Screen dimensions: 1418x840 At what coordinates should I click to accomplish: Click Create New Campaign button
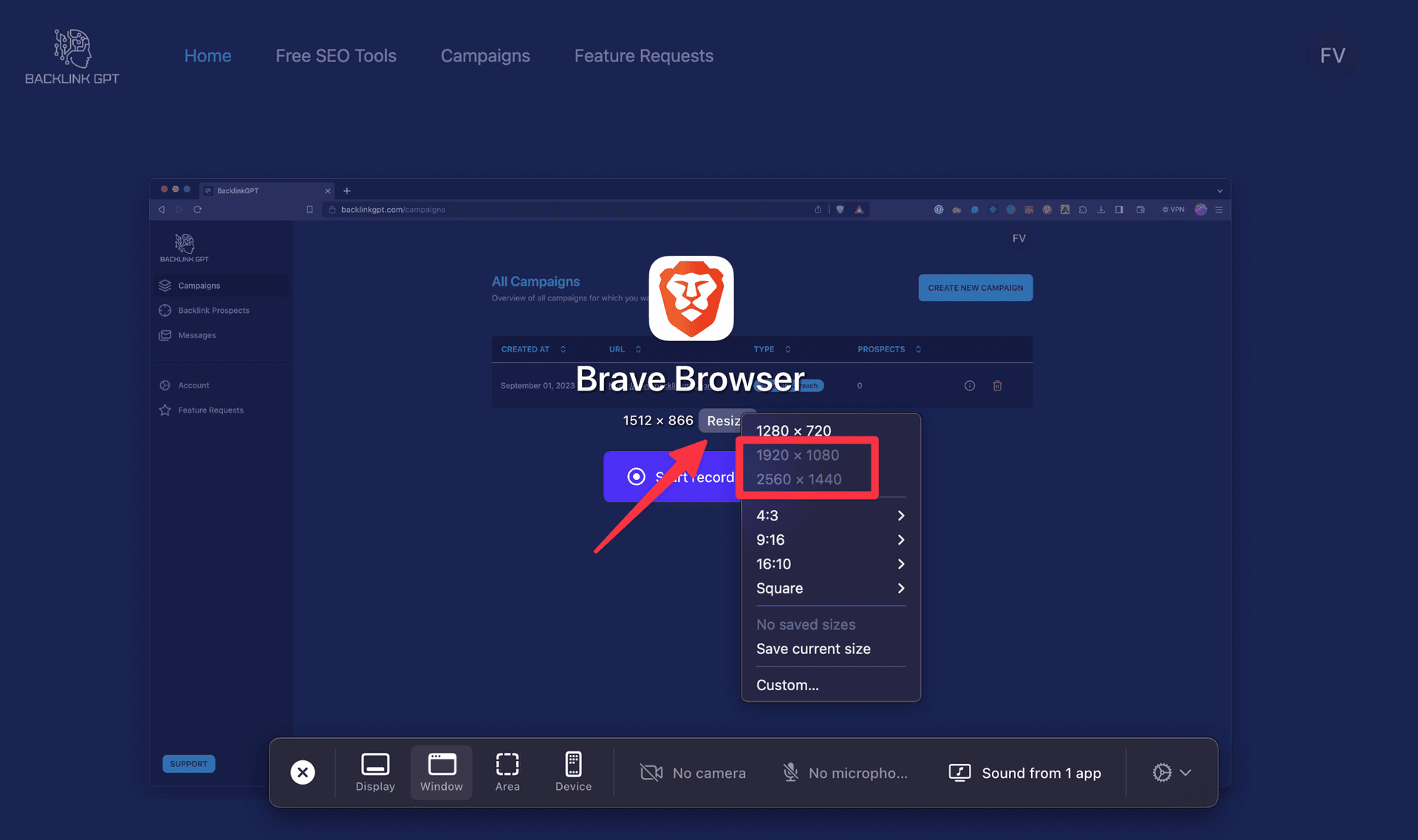point(975,288)
